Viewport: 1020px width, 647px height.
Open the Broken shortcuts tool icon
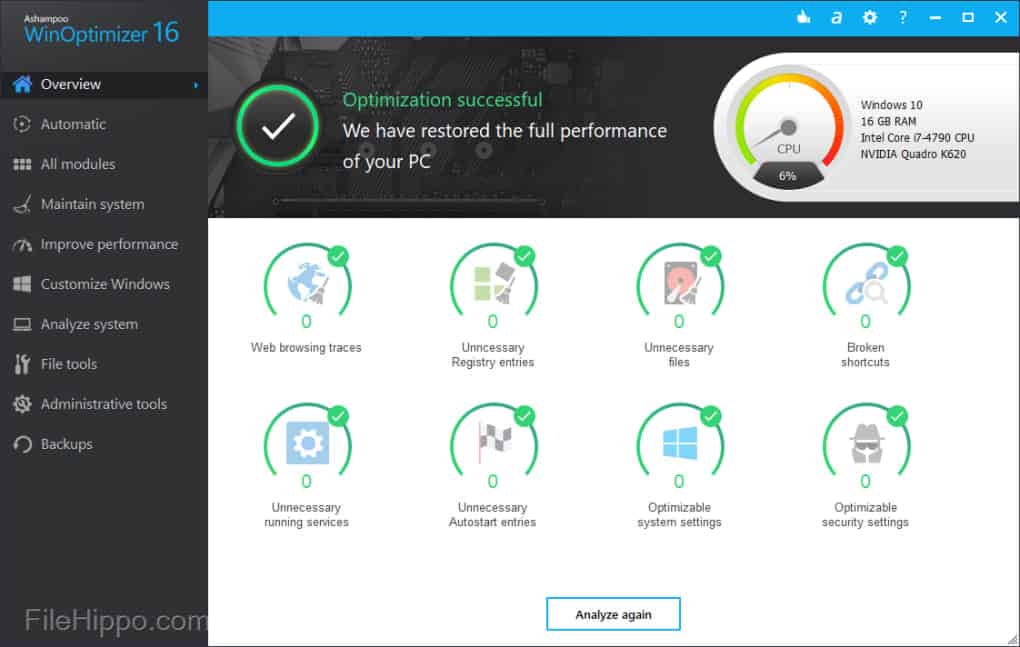[866, 284]
